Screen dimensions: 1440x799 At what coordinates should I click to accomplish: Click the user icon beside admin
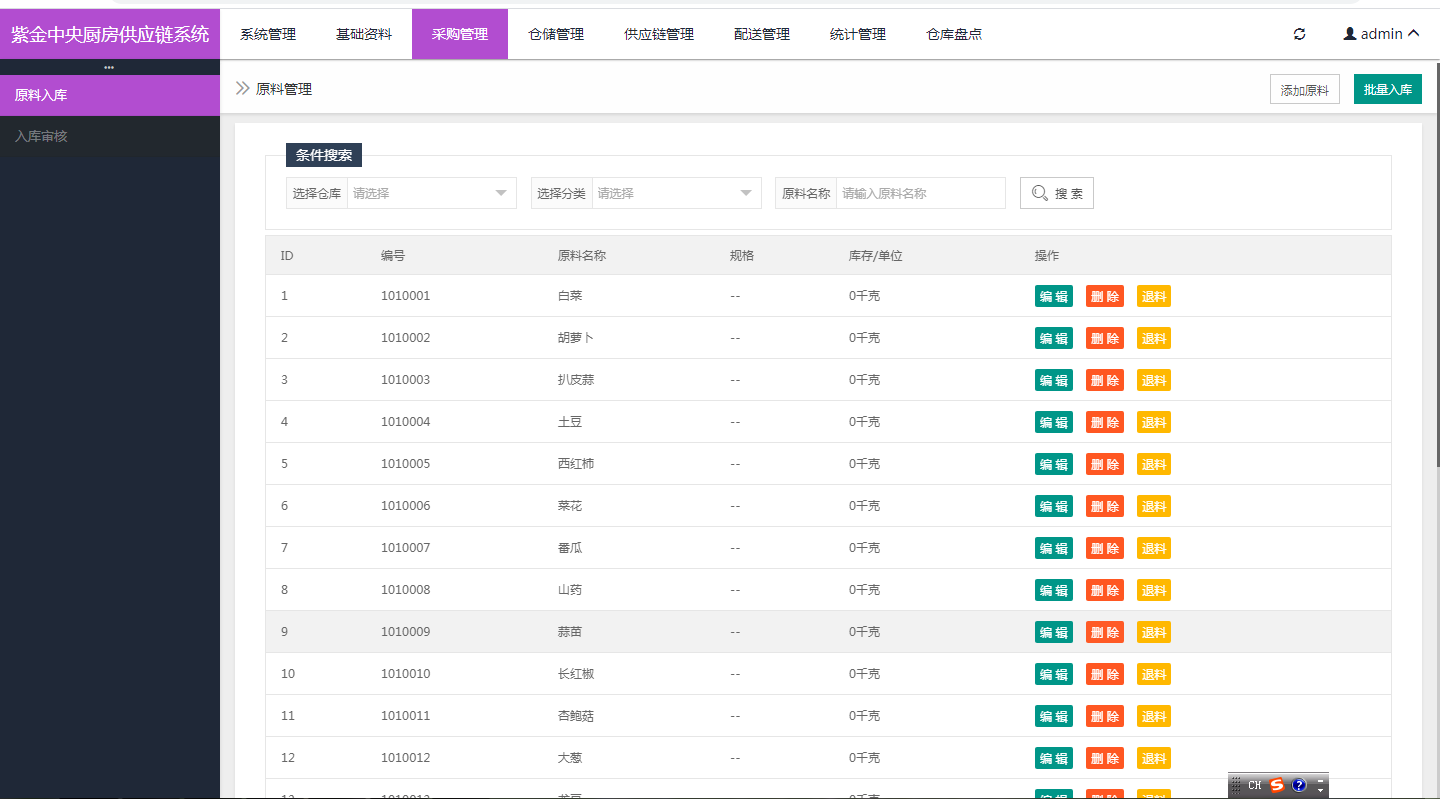(1350, 34)
